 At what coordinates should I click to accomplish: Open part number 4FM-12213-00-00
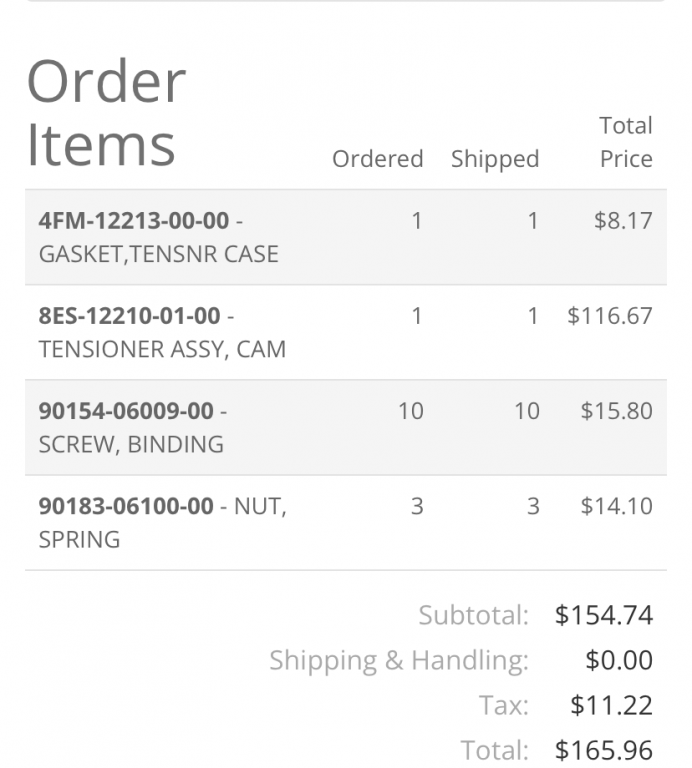coord(134,220)
